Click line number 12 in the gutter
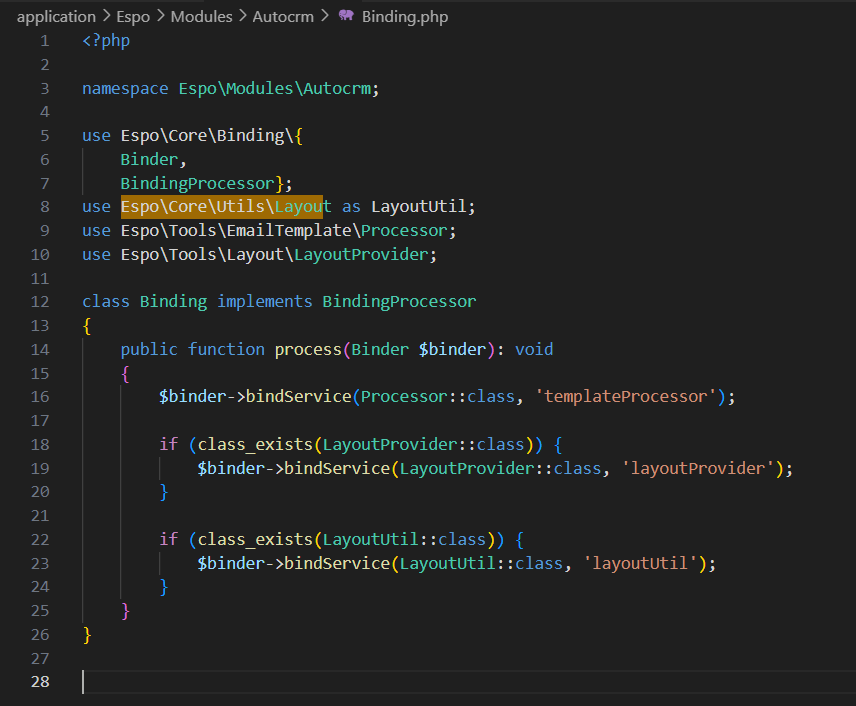This screenshot has height=706, width=856. click(40, 301)
